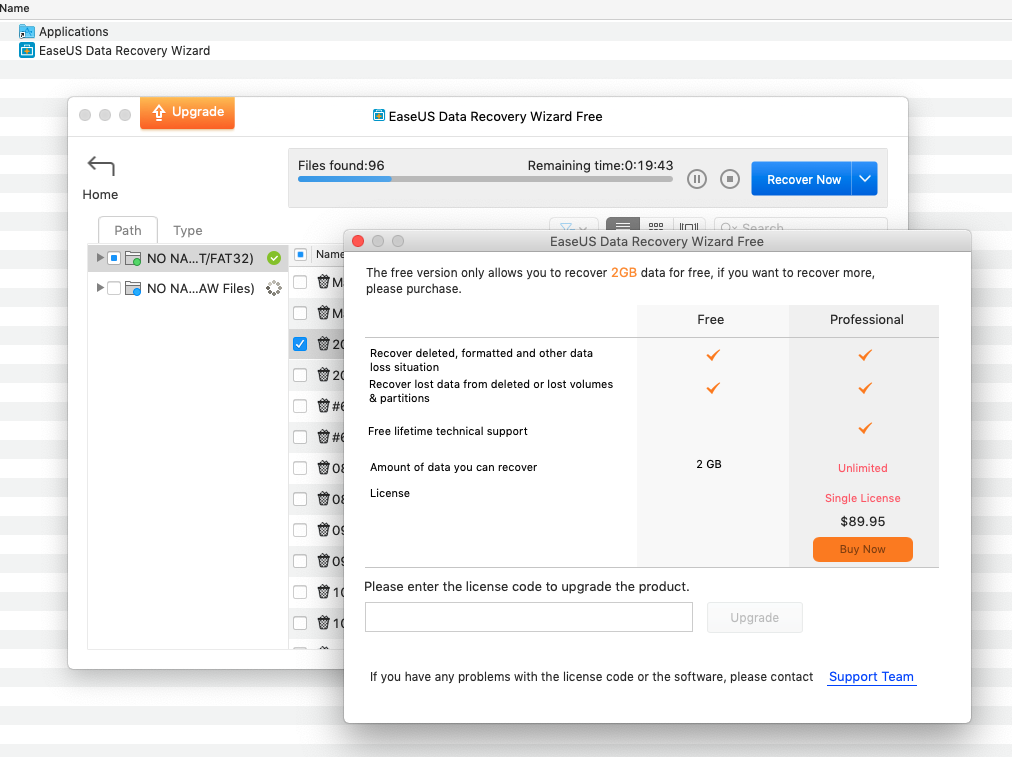This screenshot has height=757, width=1012.
Task: Click Free column checkmark for recover deleted data
Action: (x=713, y=355)
